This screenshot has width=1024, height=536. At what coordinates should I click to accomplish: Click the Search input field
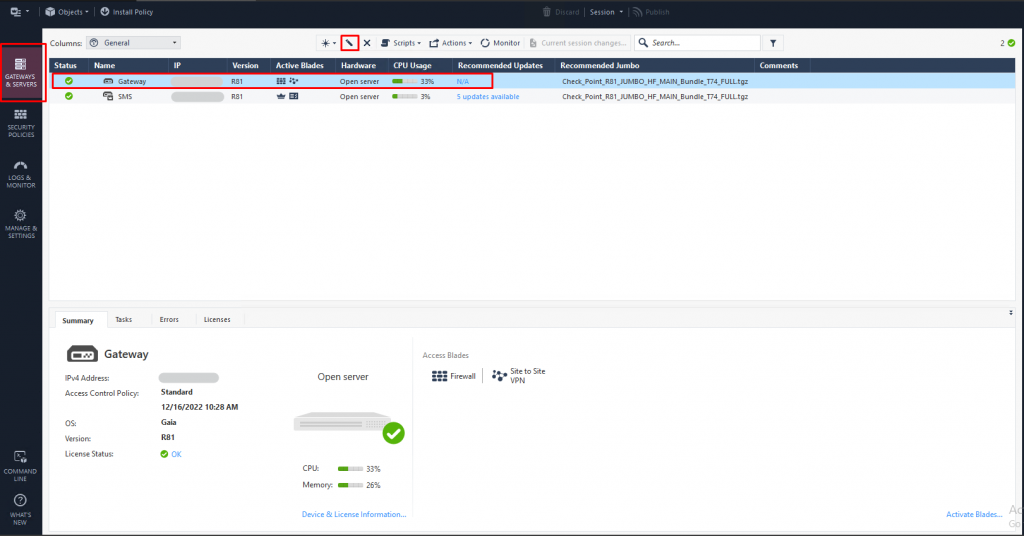[704, 43]
